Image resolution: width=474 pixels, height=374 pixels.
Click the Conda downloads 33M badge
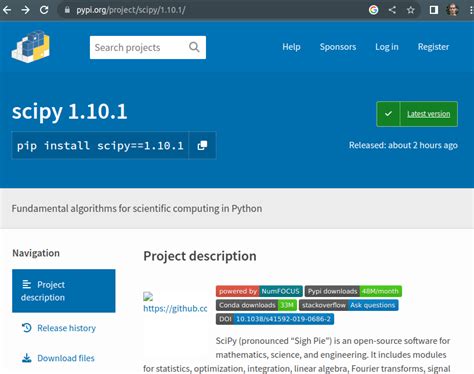[x=256, y=305]
